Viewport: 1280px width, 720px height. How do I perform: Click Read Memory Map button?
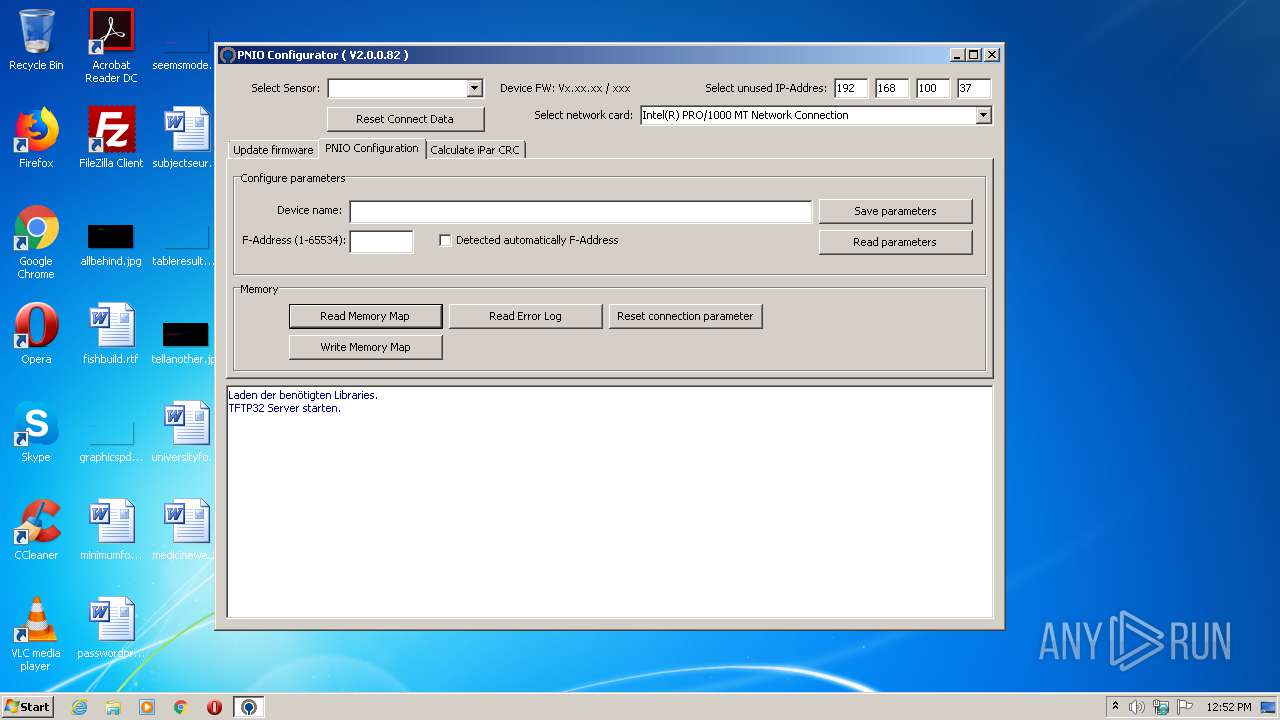pos(365,316)
